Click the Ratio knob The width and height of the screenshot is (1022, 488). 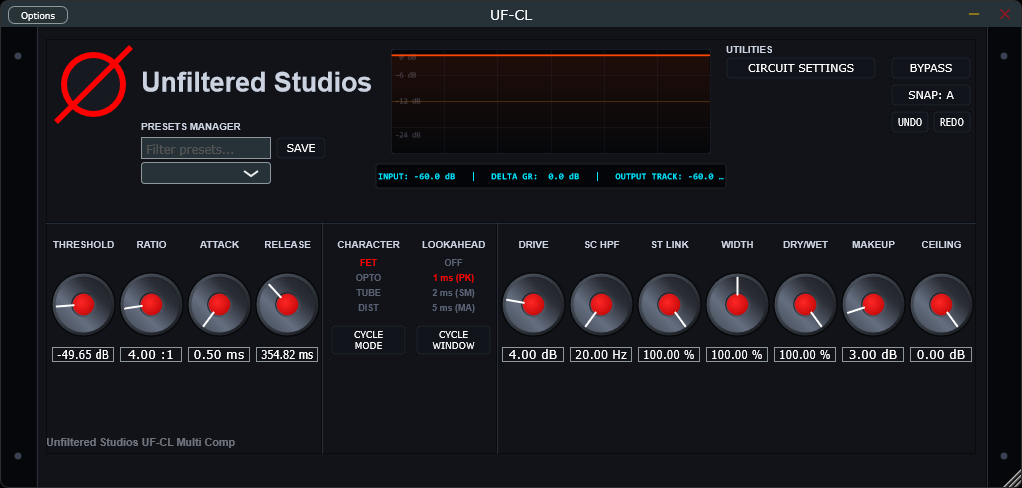coord(151,304)
